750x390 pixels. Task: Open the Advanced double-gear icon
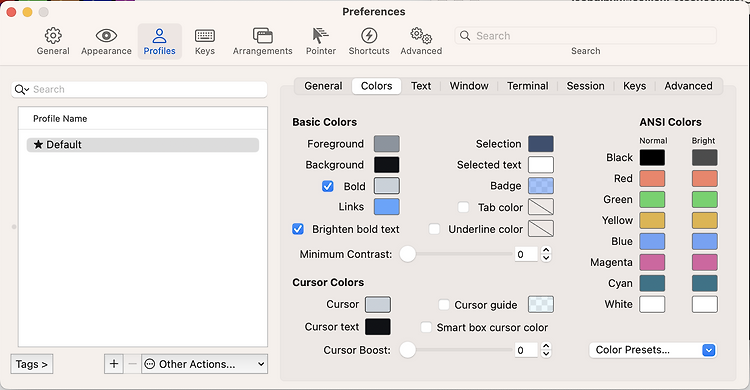(421, 36)
